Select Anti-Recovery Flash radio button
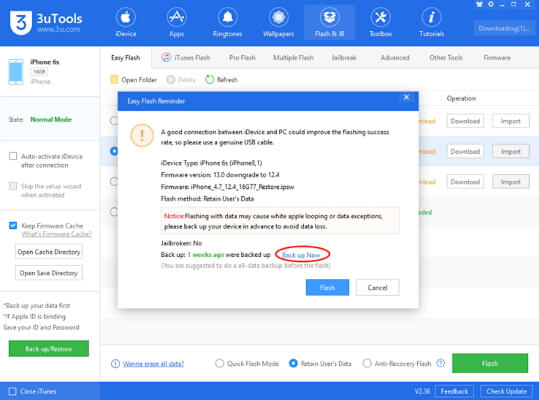Viewport: 539px width, 400px height. [x=367, y=363]
